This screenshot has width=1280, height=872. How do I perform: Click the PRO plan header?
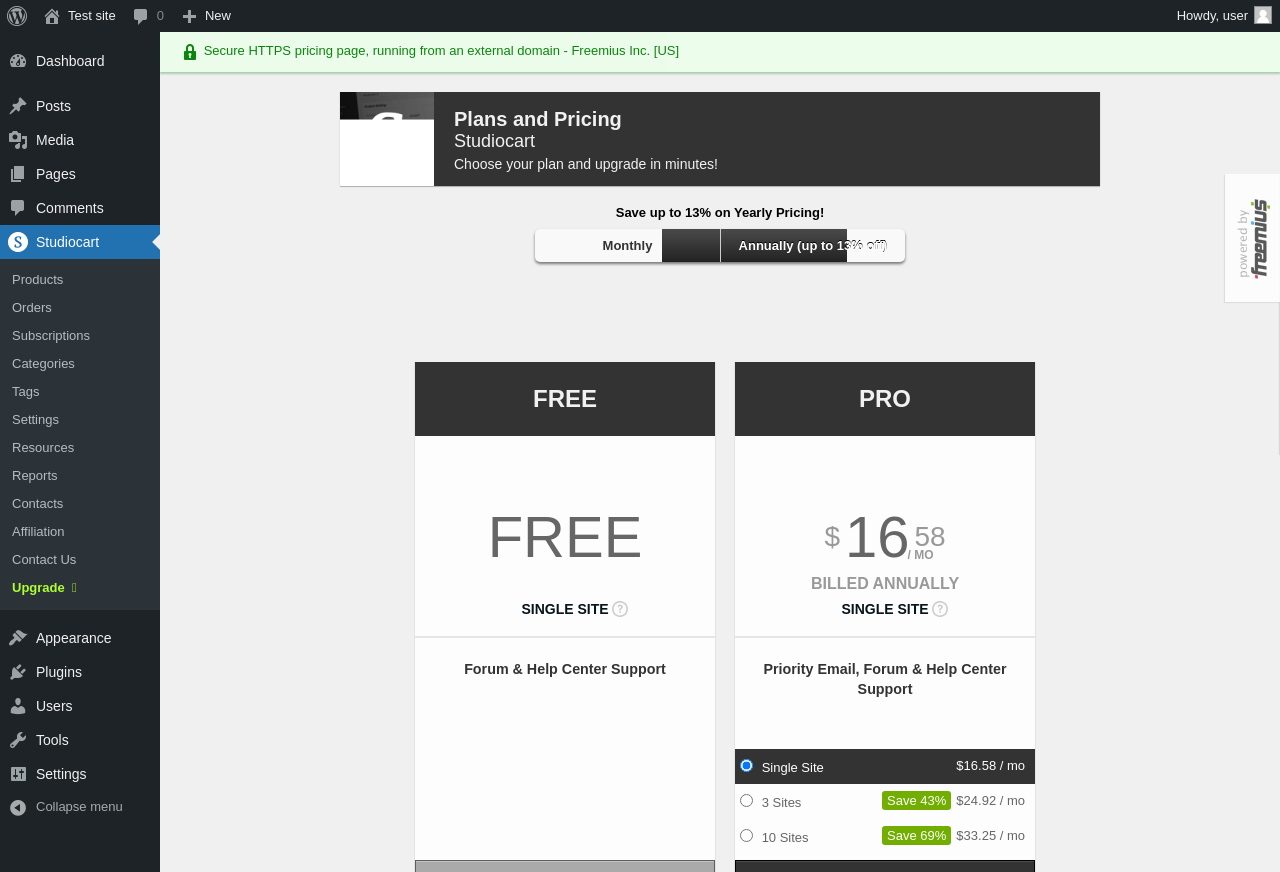(885, 399)
